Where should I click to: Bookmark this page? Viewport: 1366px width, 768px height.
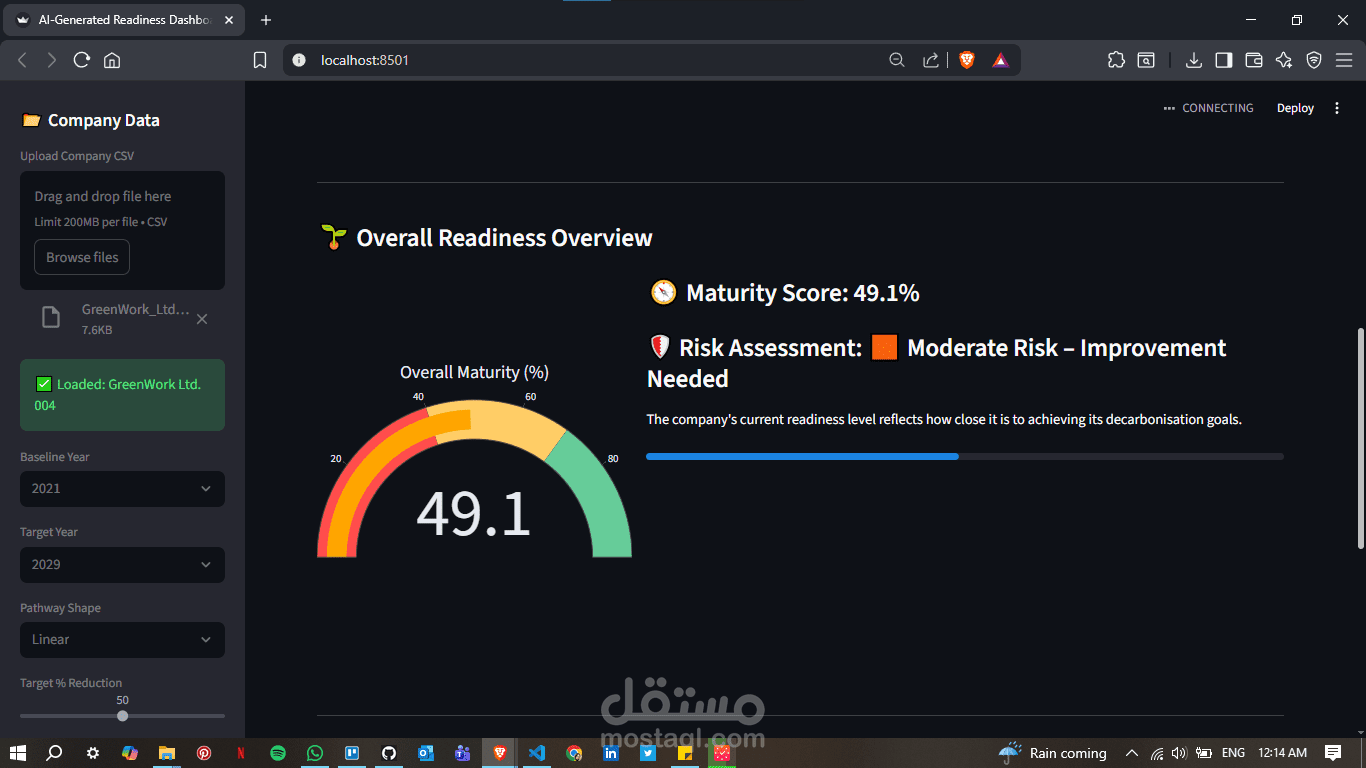pyautogui.click(x=260, y=60)
